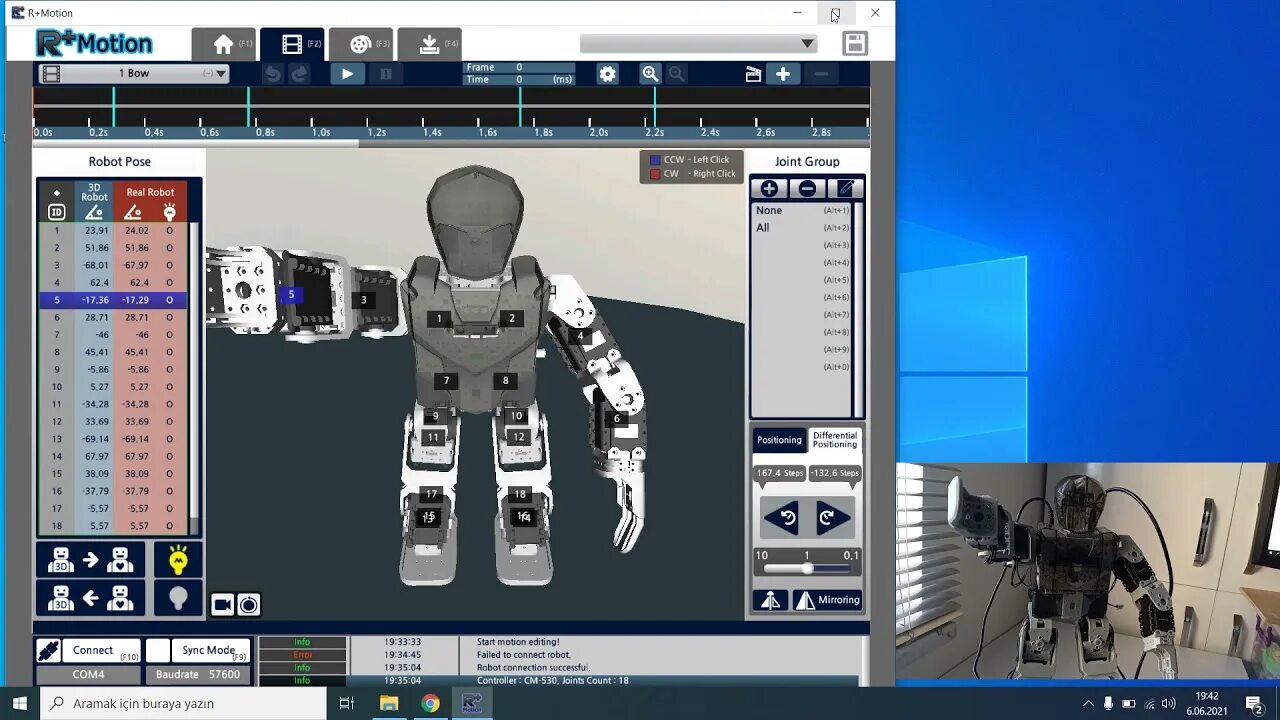Viewport: 1280px width, 720px height.
Task: Undo the last edit
Action: pyautogui.click(x=272, y=73)
